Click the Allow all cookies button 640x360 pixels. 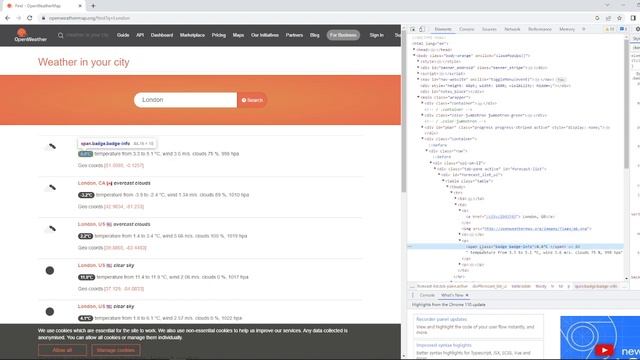point(62,350)
